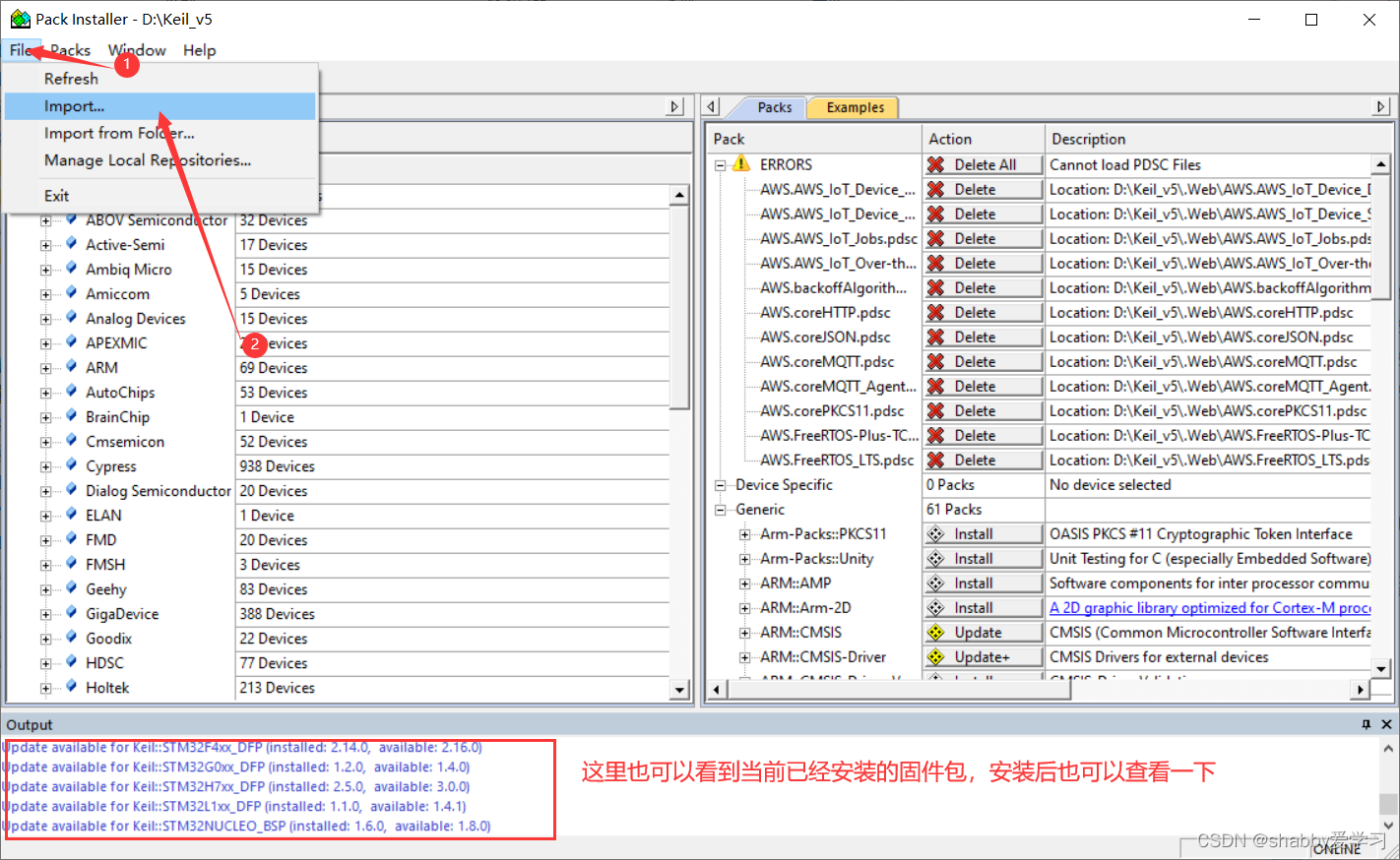
Task: Delete the AWS.FreeRTOS_LTS.pdsc entry
Action: coord(984,461)
